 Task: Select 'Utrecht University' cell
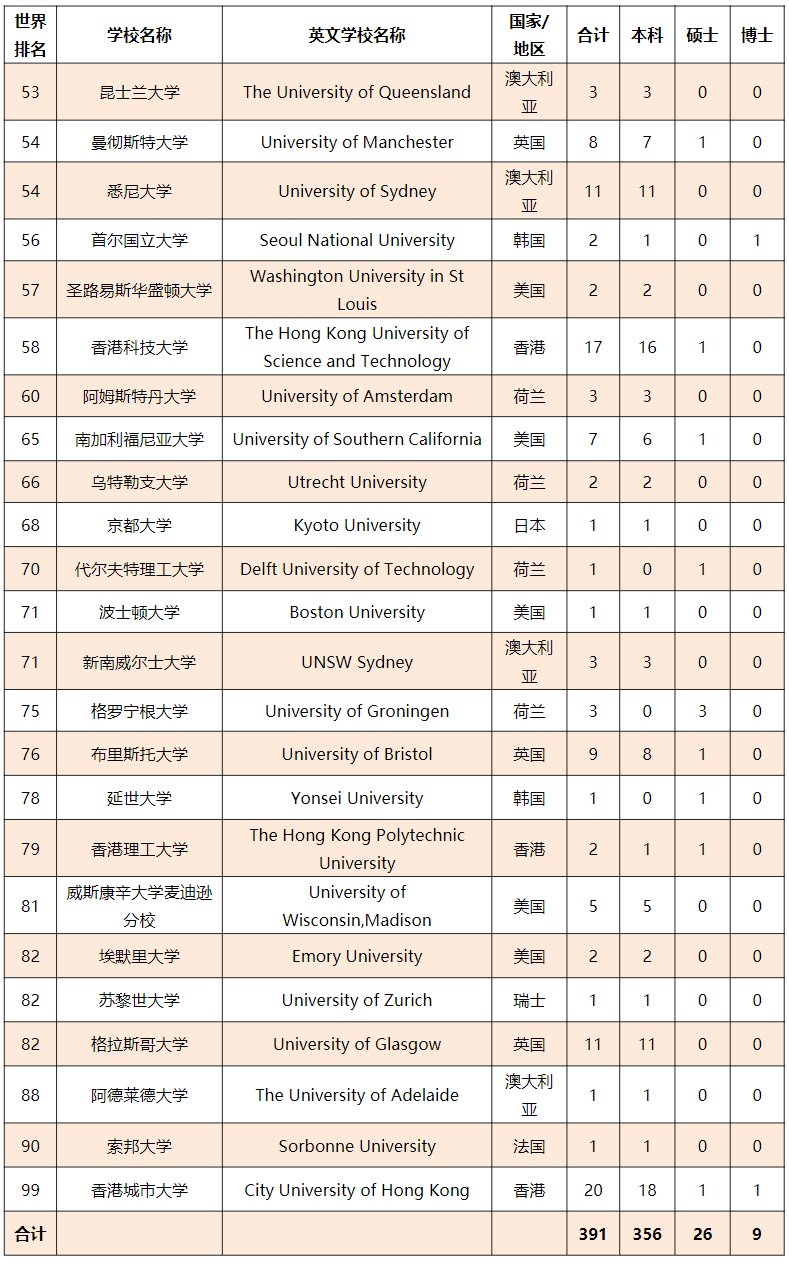tap(357, 482)
